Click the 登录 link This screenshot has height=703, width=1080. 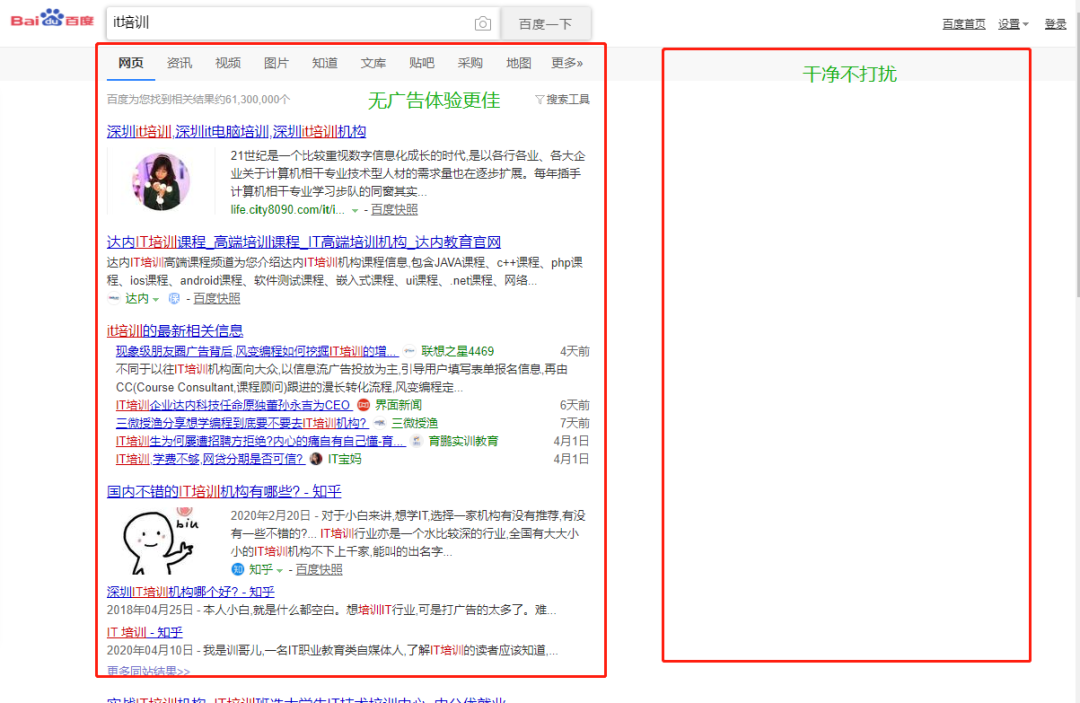[x=1055, y=24]
